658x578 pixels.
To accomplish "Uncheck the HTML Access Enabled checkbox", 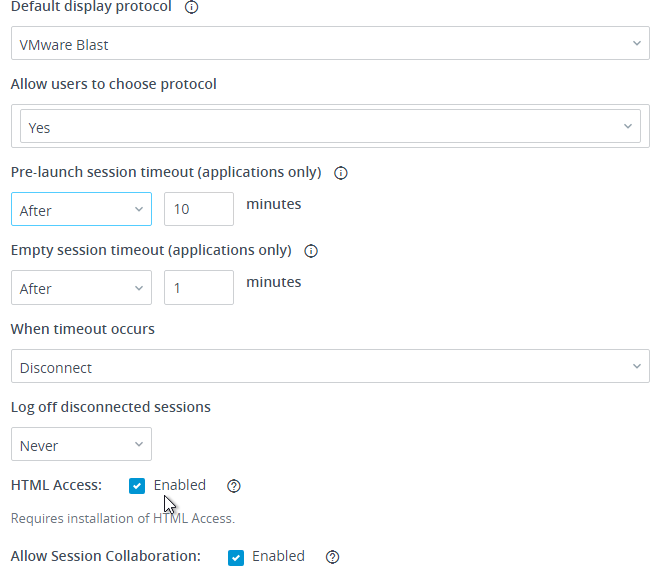I will click(x=137, y=486).
